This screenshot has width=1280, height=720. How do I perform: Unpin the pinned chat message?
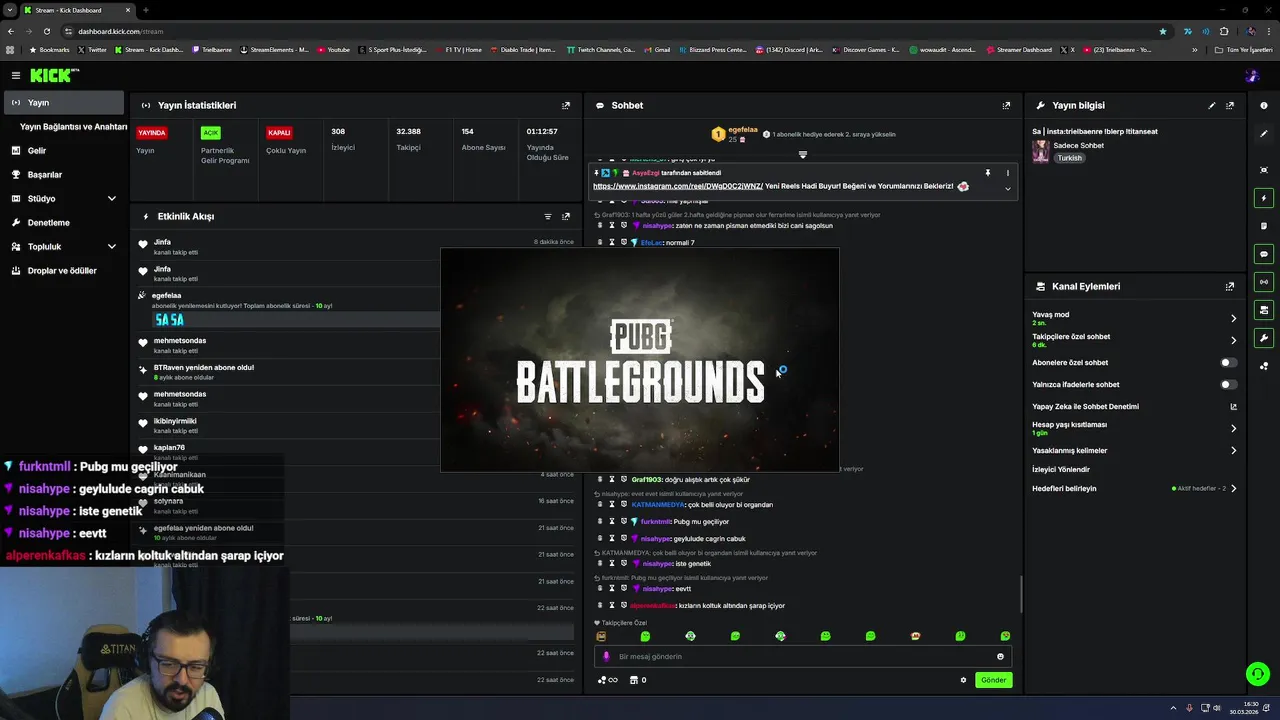[987, 173]
